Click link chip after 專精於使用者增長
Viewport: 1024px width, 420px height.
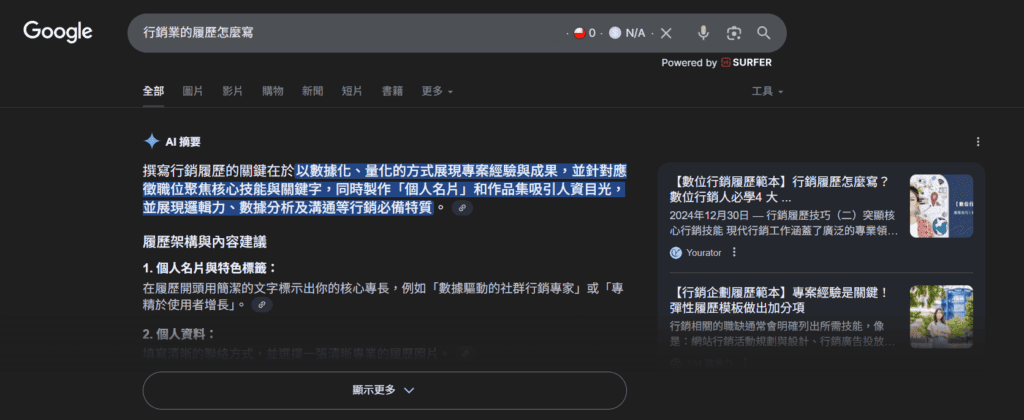(262, 304)
